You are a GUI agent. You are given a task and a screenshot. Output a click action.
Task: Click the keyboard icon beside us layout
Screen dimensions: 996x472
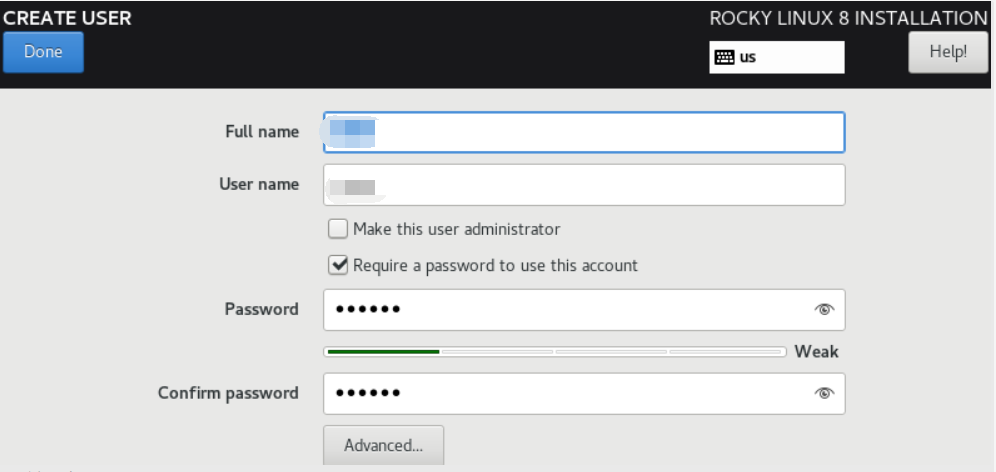click(724, 57)
